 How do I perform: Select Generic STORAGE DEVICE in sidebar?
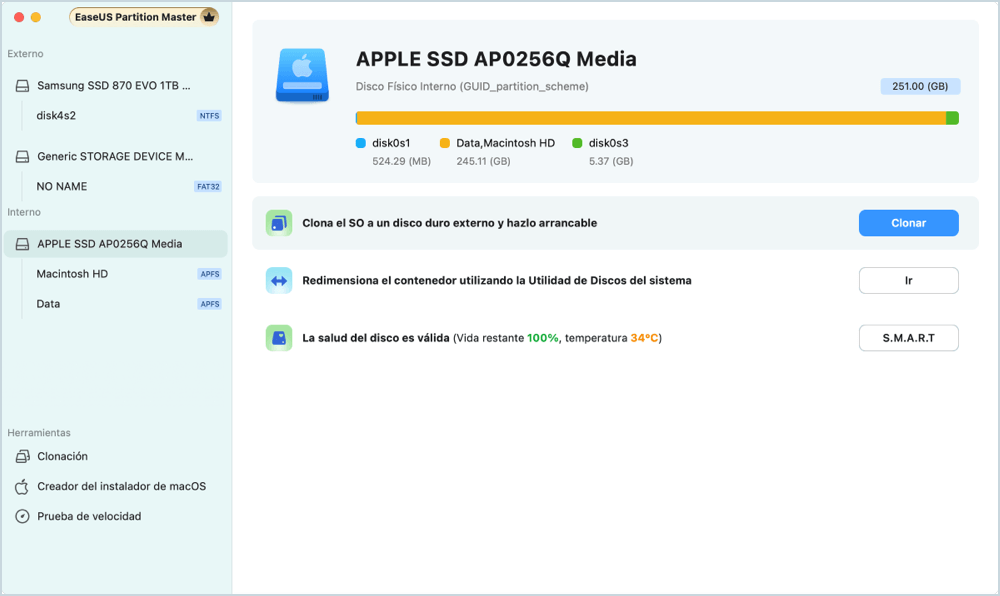coord(115,156)
